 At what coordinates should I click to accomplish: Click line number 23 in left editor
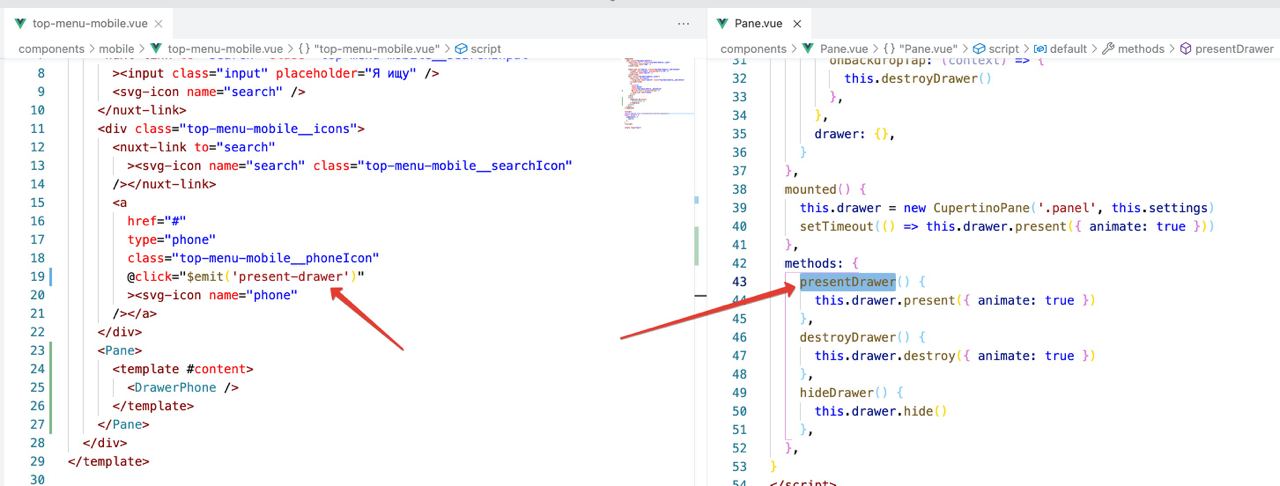36,350
